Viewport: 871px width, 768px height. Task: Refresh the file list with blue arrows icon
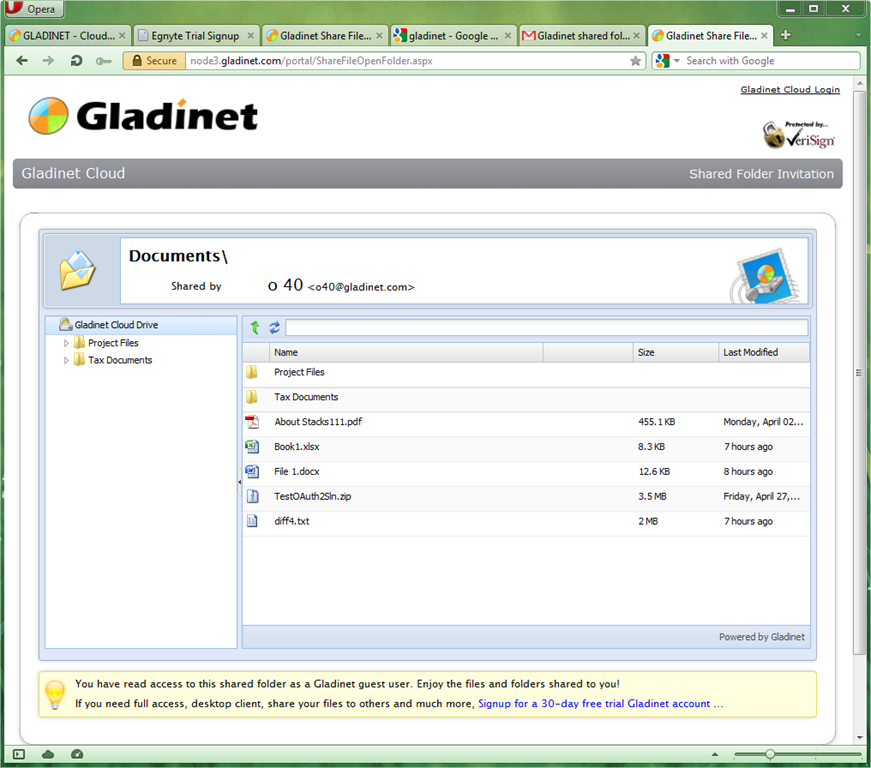274,328
